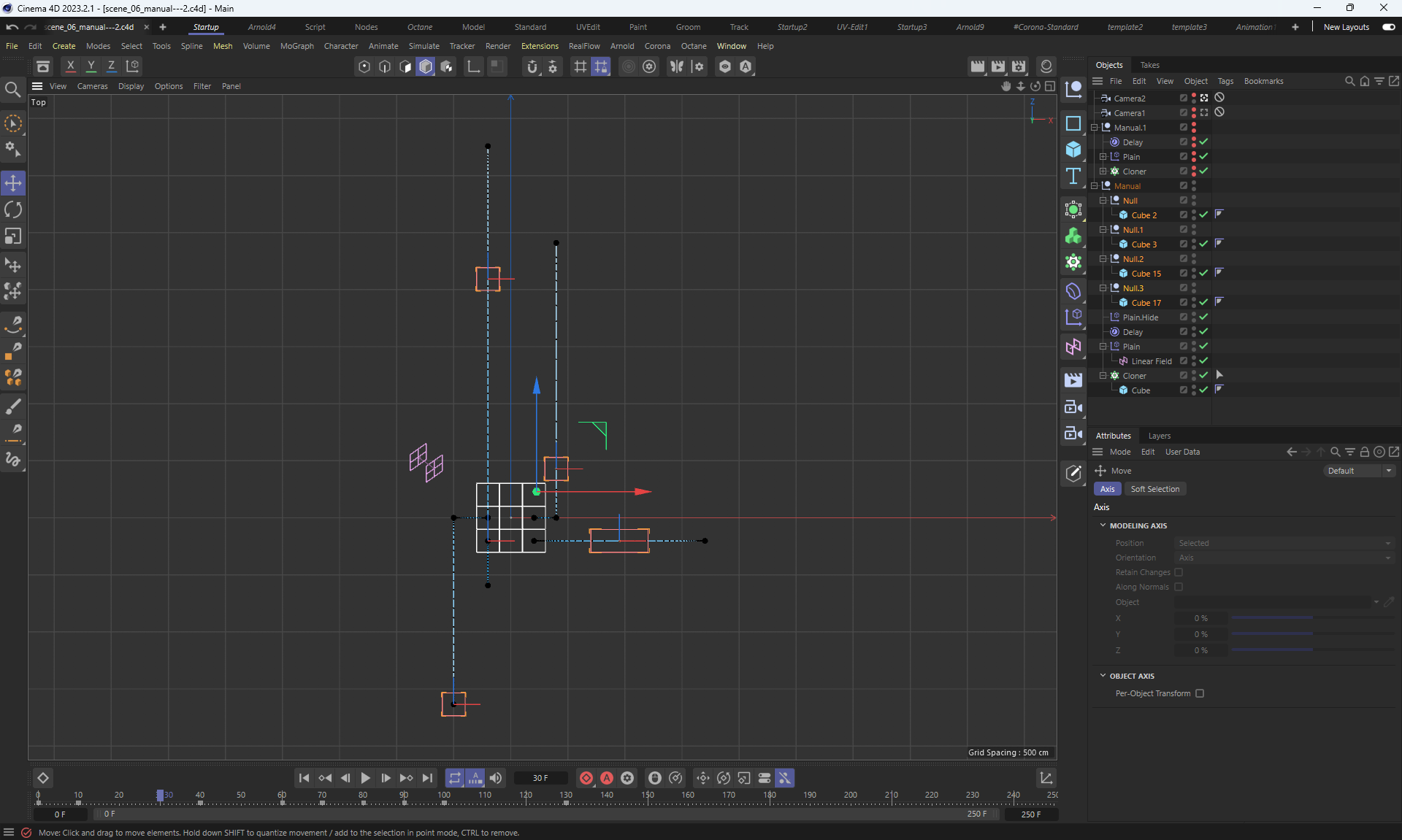Click the Cube primitive icon in right palette
This screenshot has width=1402, height=840.
(x=1073, y=150)
